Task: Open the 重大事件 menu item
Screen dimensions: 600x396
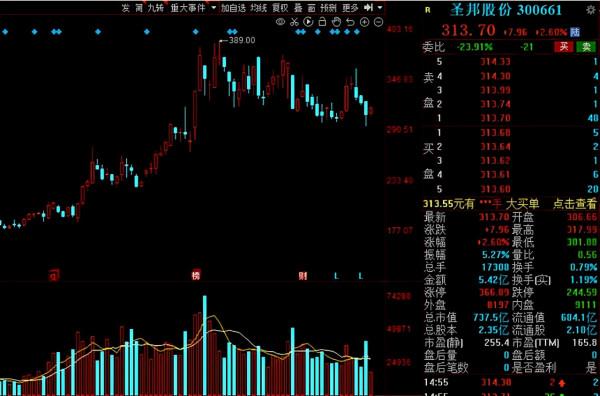Action: point(188,8)
